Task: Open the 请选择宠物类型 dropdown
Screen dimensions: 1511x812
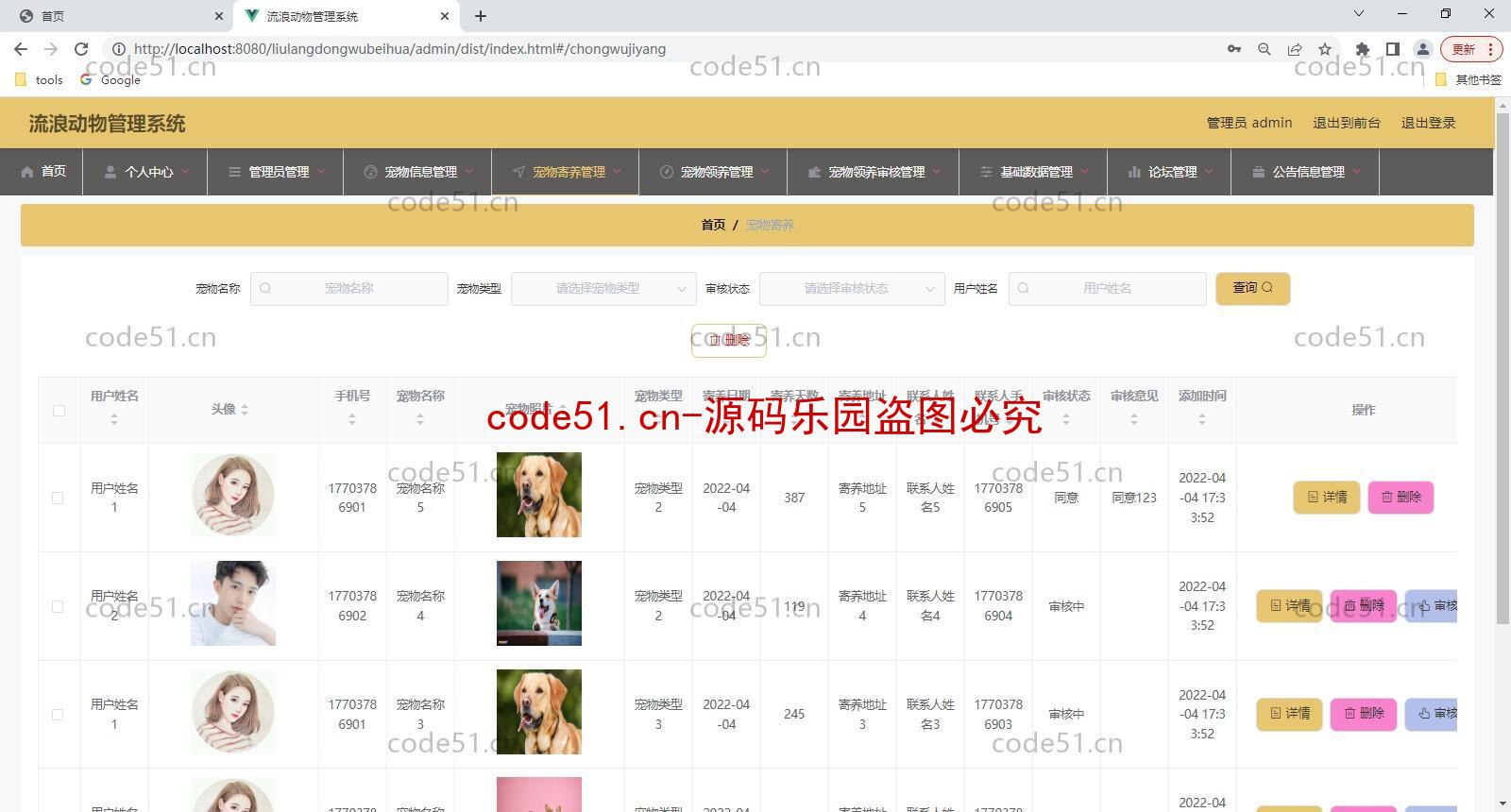Action: pos(603,289)
